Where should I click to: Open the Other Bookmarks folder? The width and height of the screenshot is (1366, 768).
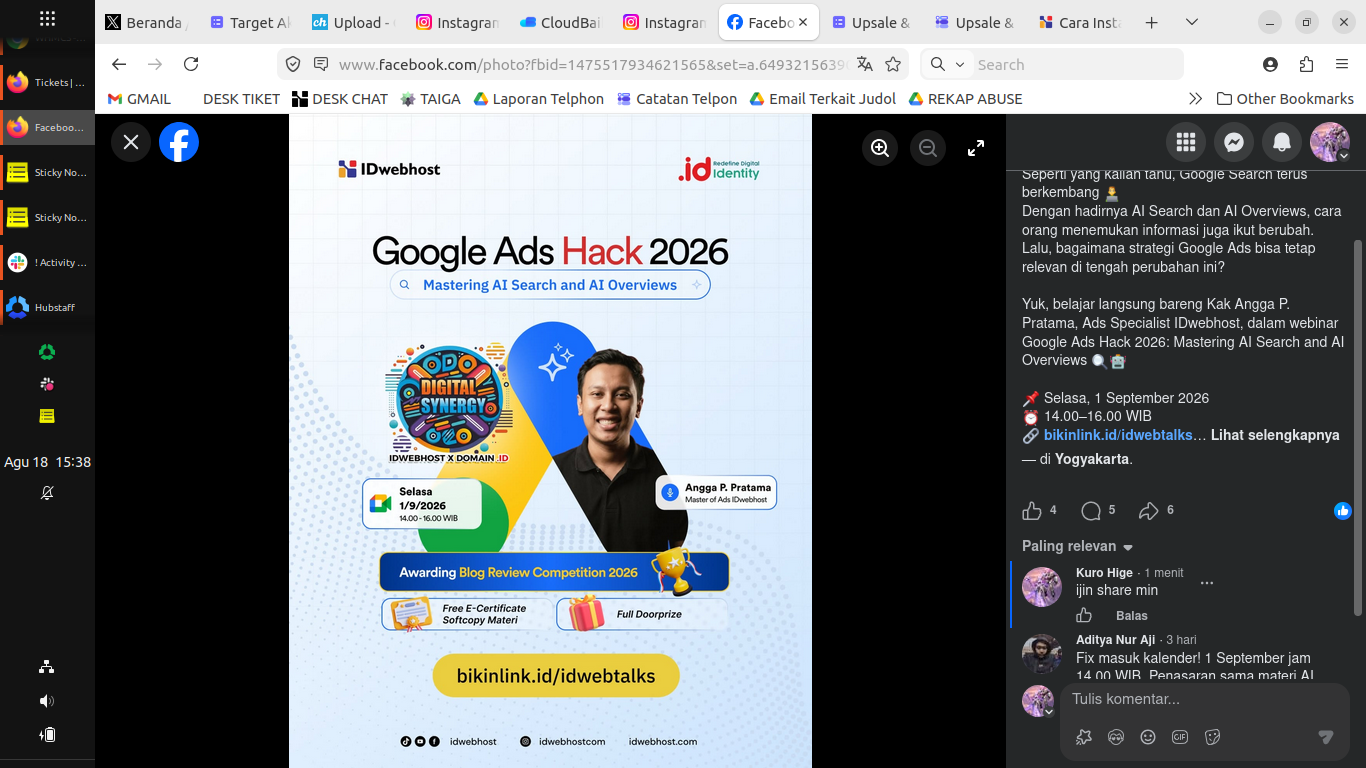(x=1285, y=99)
